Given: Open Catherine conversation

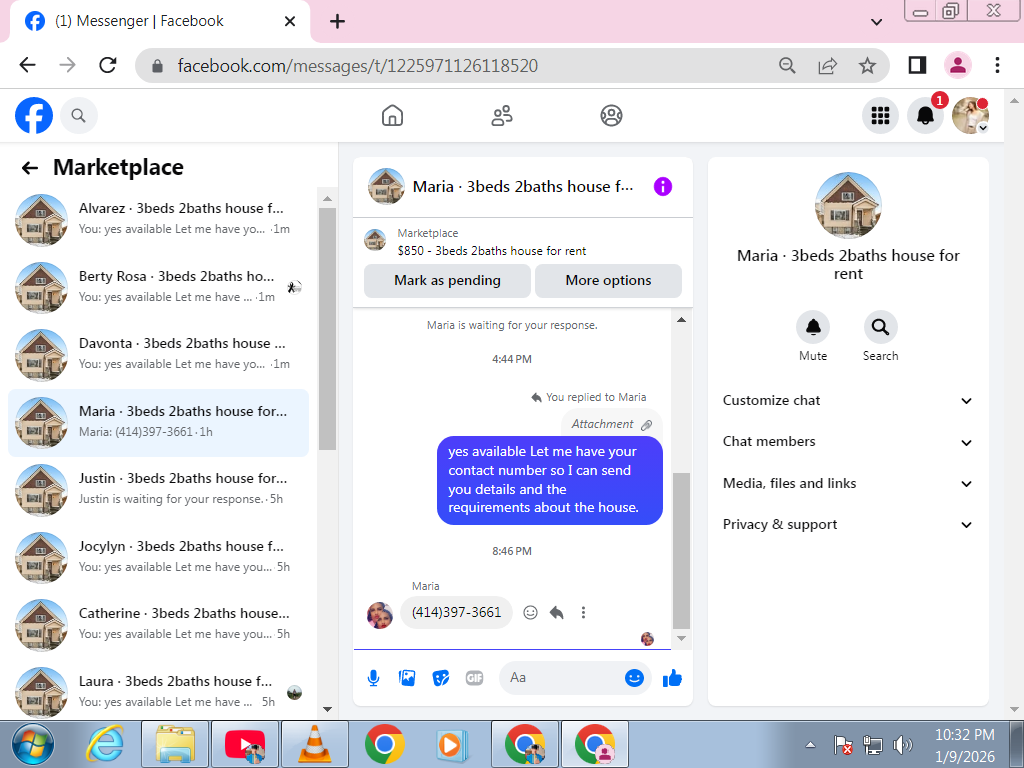Looking at the screenshot, I should [x=158, y=625].
